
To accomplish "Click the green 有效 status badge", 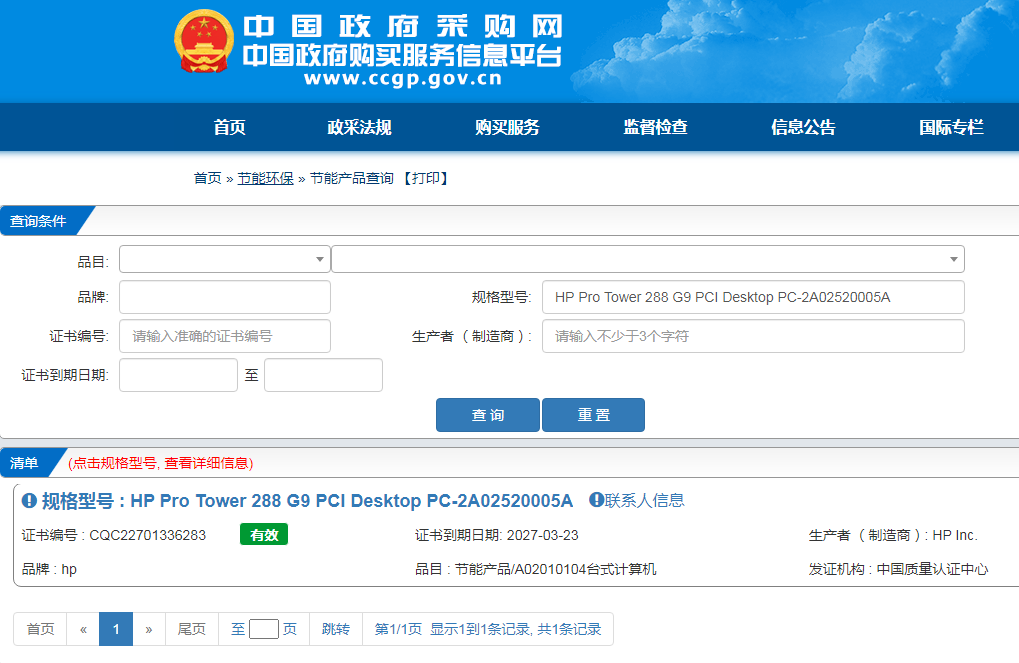I will (x=264, y=534).
